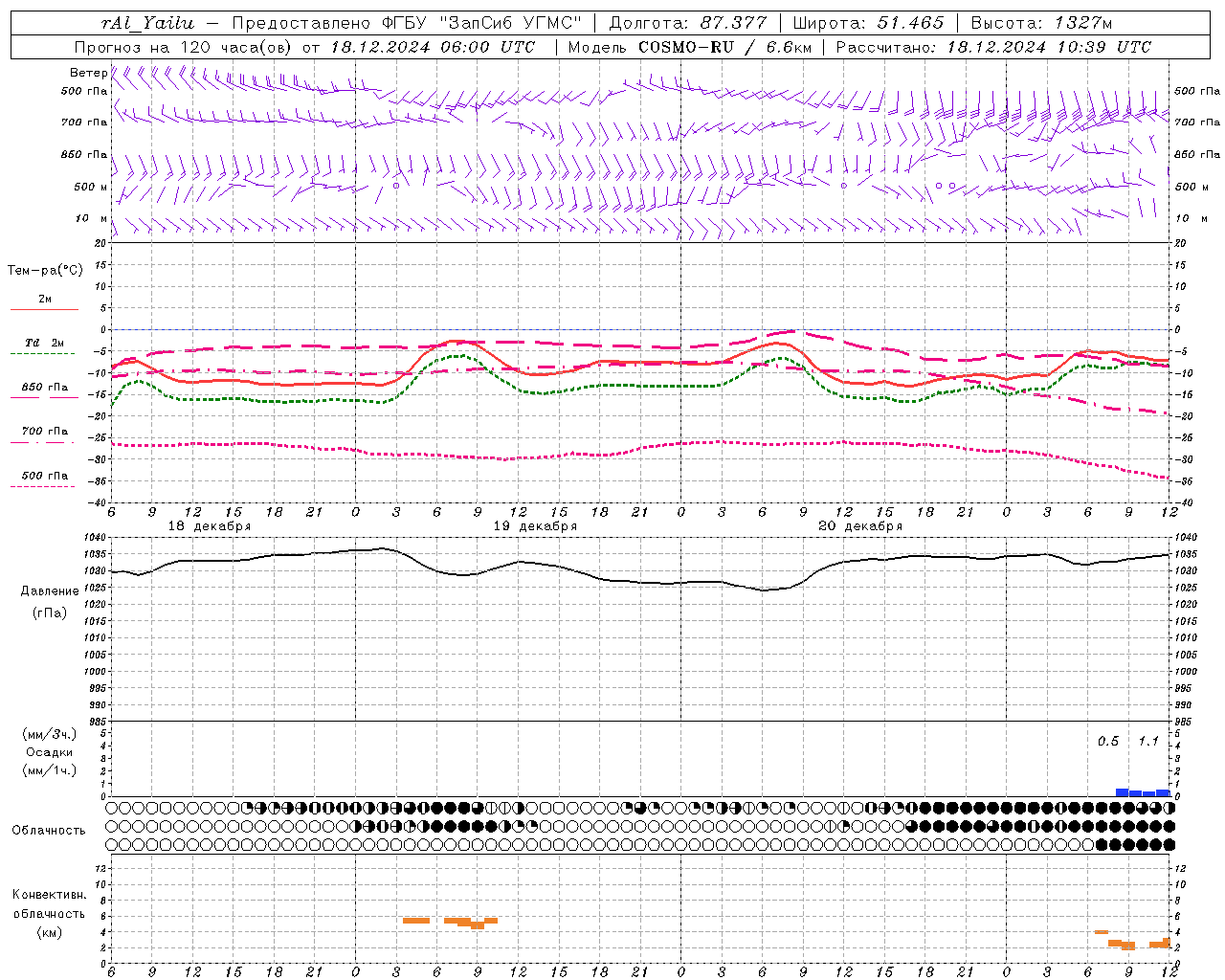This screenshot has height=980, width=1225.
Task: Click the 500 м wind level label on left
Action: pyautogui.click(x=91, y=187)
